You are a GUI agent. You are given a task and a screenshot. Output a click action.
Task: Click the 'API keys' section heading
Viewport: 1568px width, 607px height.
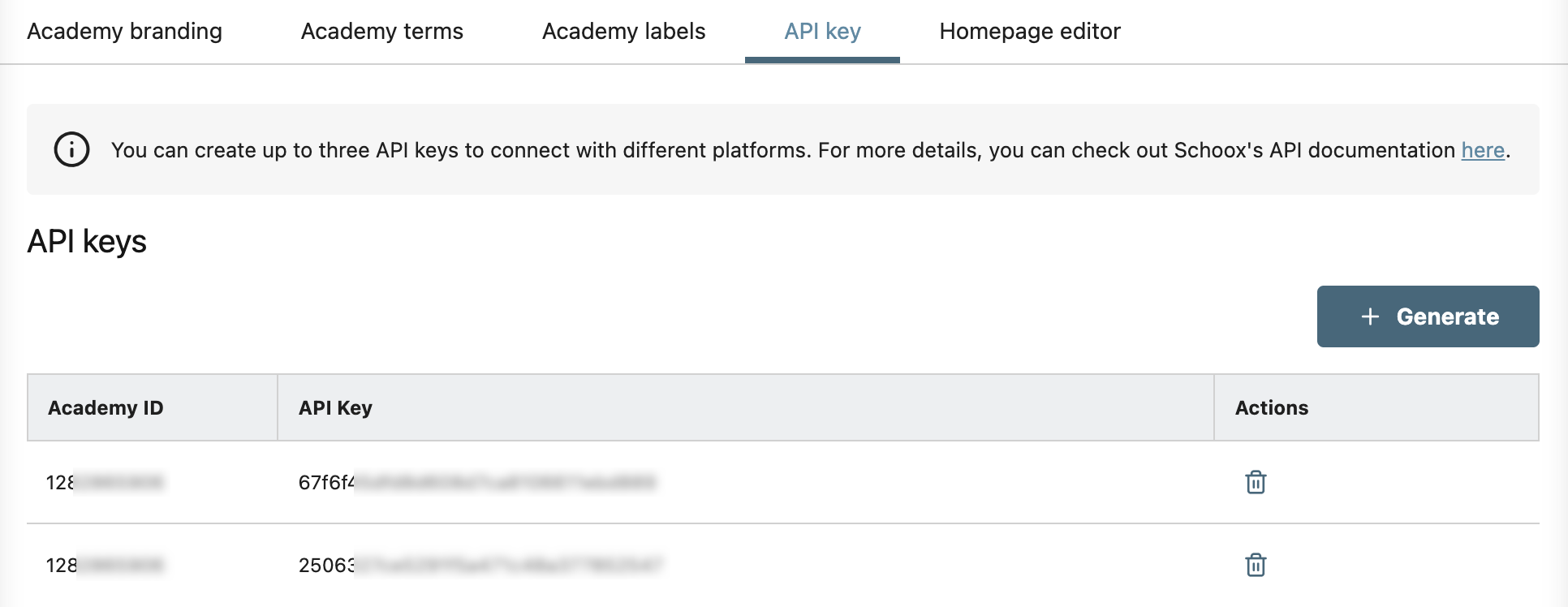pyautogui.click(x=87, y=242)
